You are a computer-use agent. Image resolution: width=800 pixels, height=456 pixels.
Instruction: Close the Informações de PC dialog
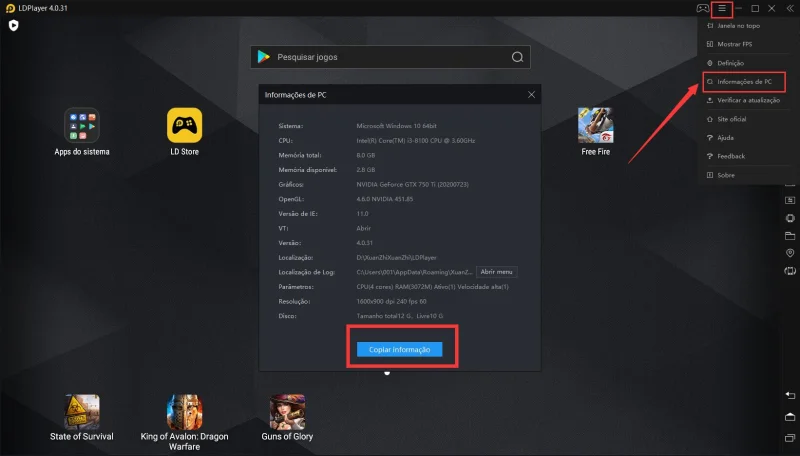pyautogui.click(x=531, y=95)
